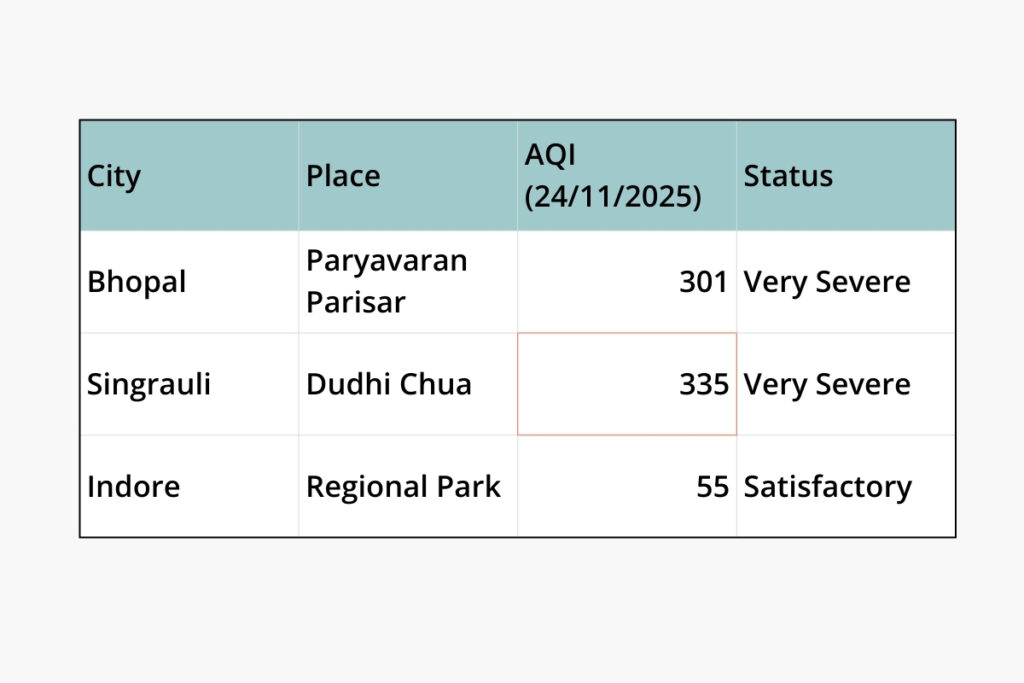Select the Regional Park place cell

point(403,487)
